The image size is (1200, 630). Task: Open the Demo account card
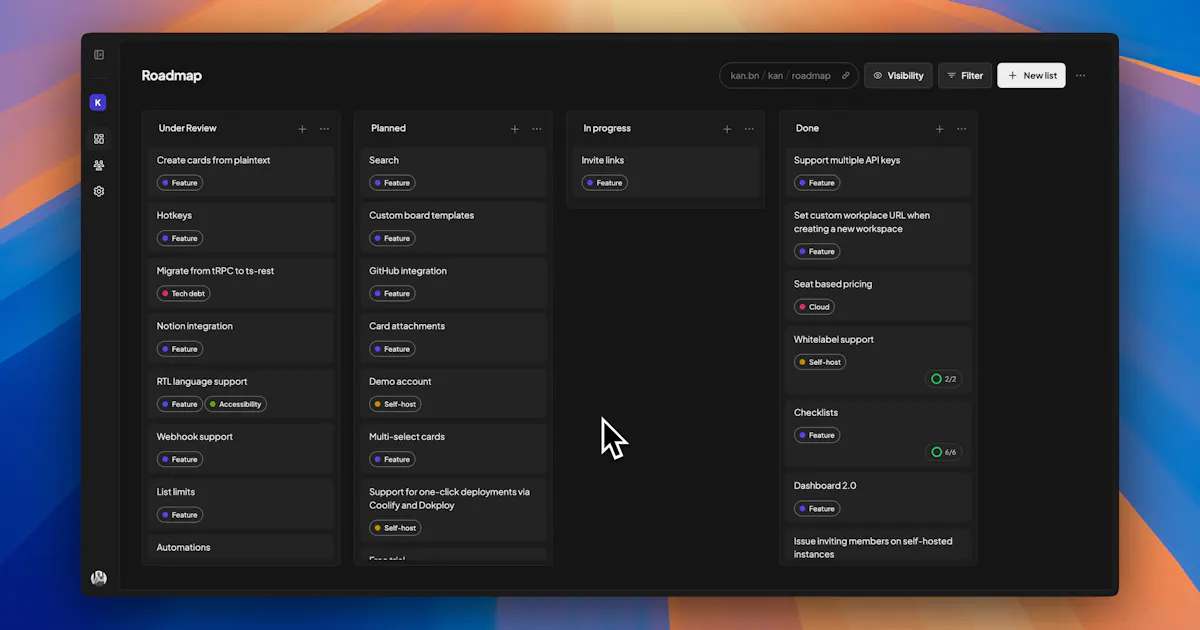[x=453, y=393]
